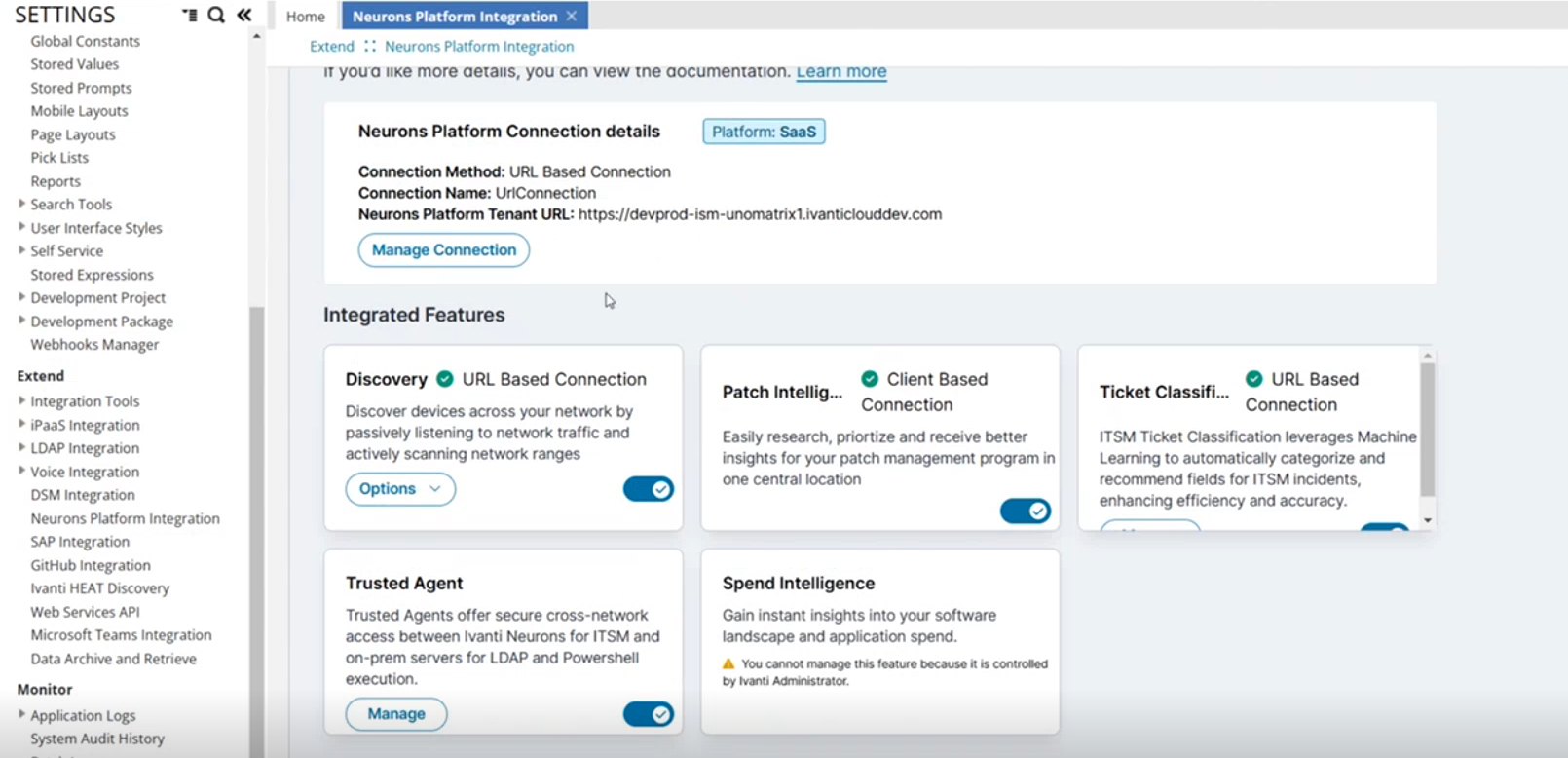Click the green check icon next to Discovery
This screenshot has height=758, width=1568.
click(445, 379)
